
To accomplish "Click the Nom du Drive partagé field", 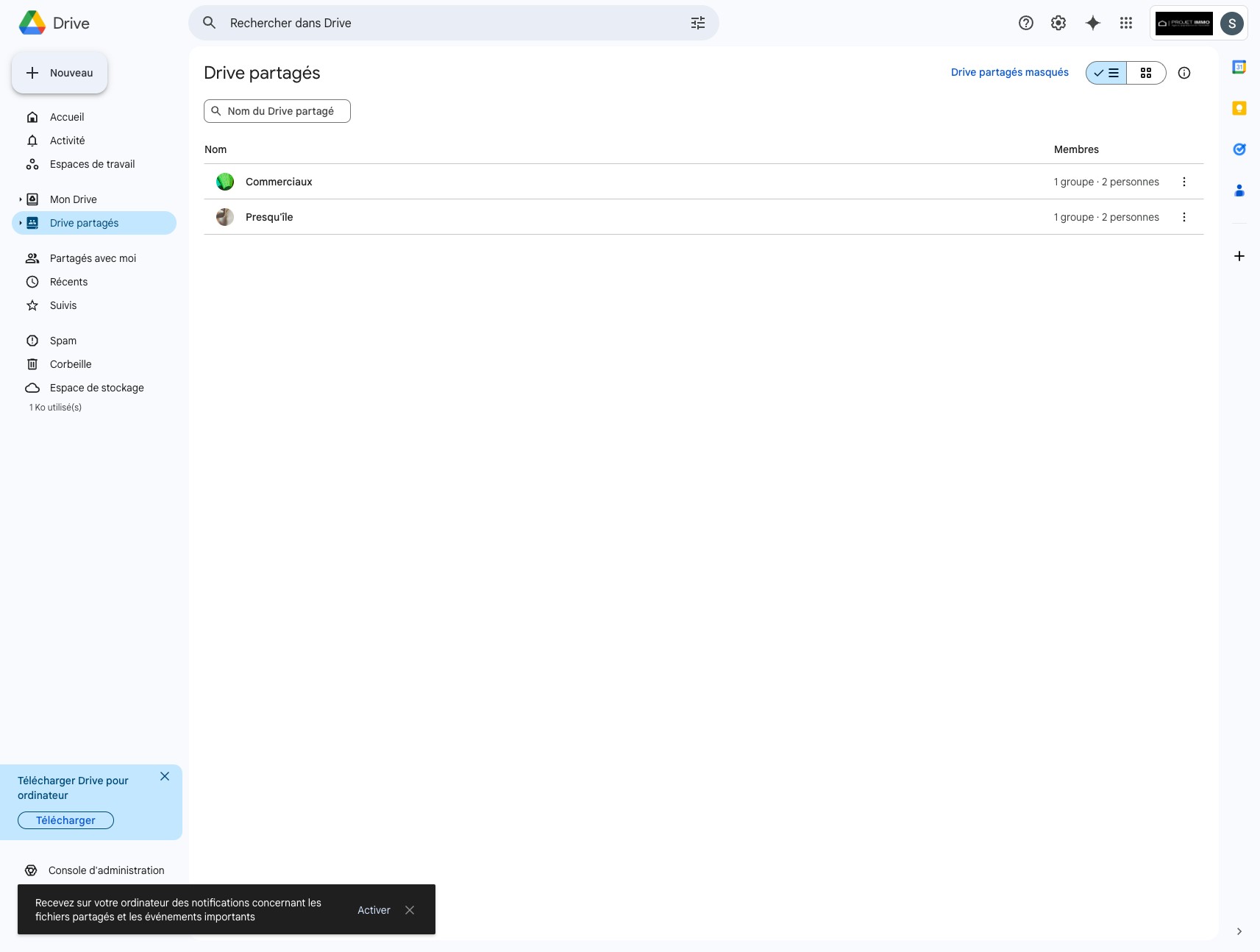I will pyautogui.click(x=280, y=111).
